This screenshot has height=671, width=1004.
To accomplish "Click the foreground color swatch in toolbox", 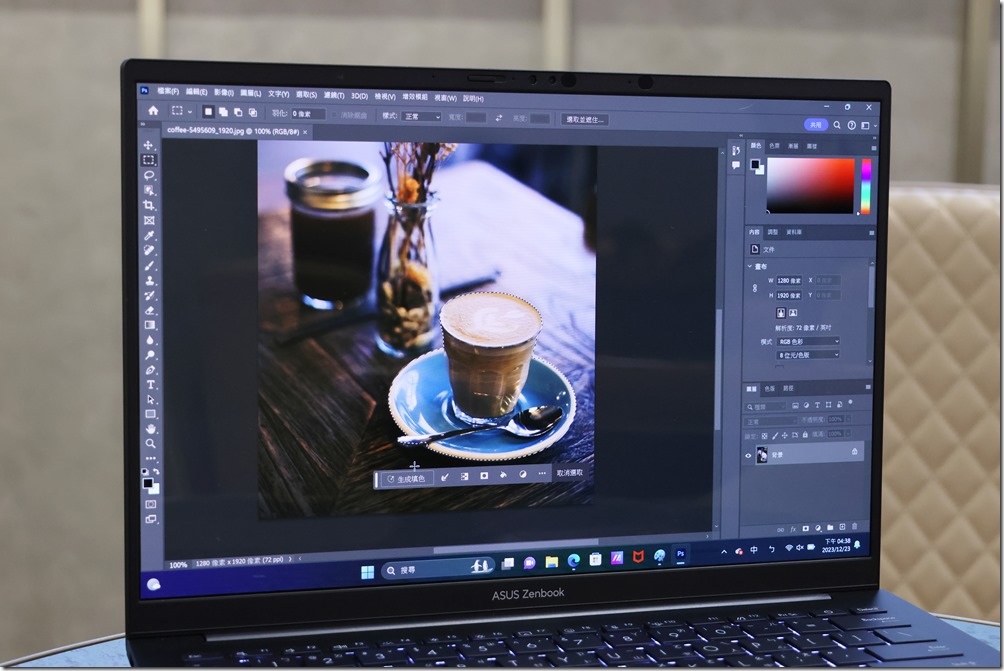I will point(147,483).
